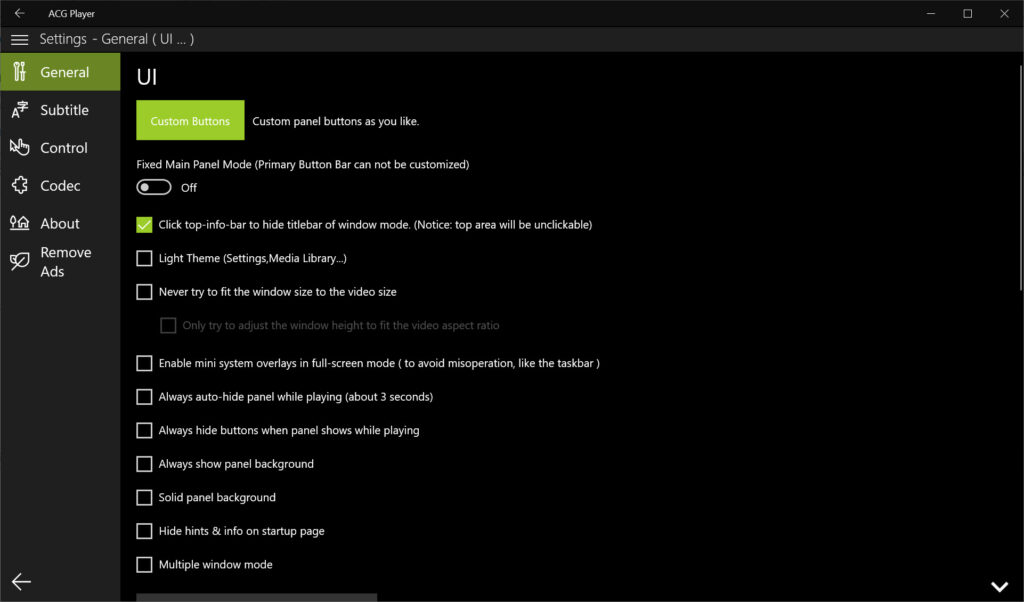
Task: Click the scroll-down chevron at bottom right
Action: (999, 587)
